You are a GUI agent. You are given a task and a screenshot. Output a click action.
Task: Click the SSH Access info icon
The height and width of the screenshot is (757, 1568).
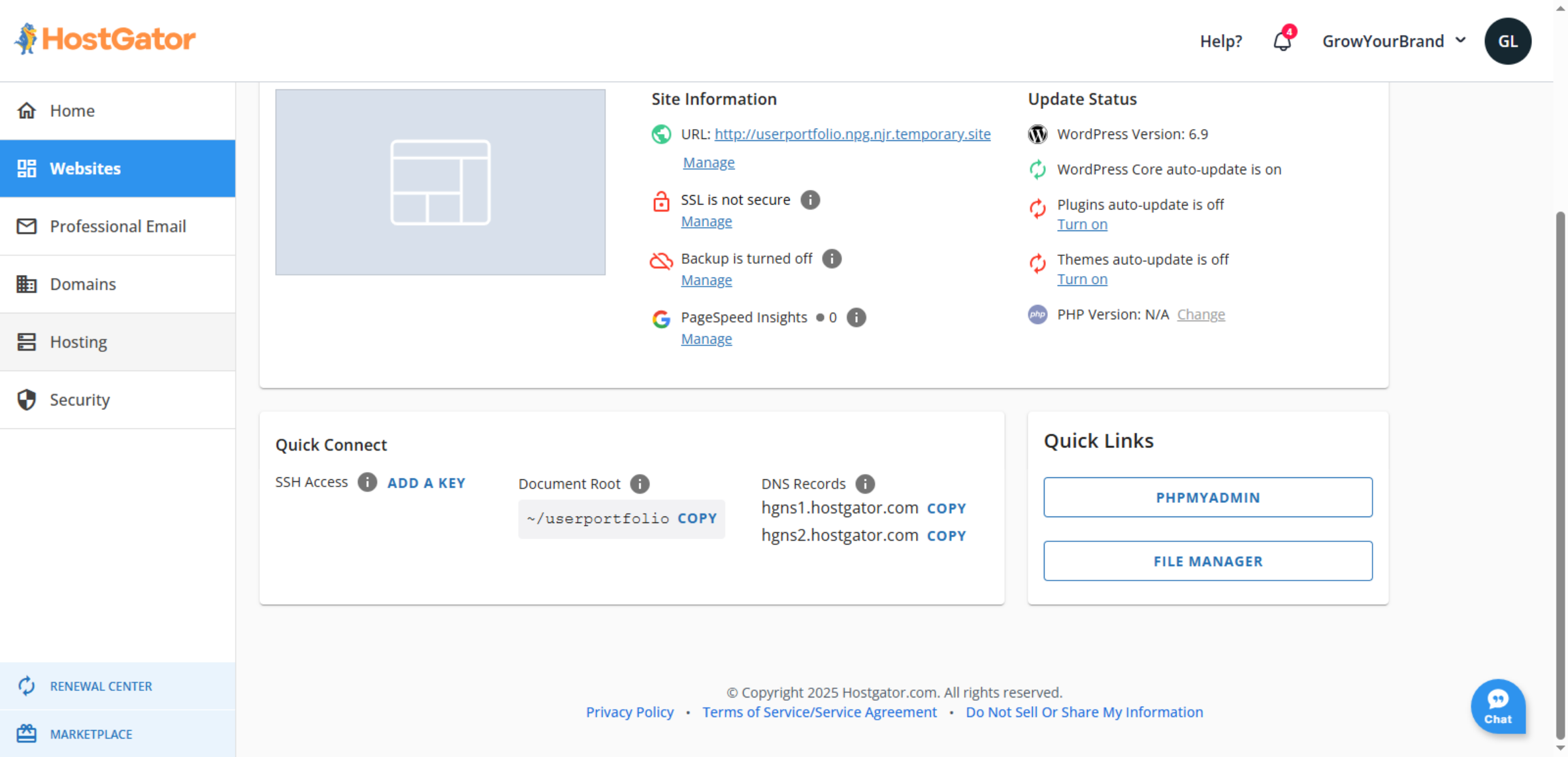pos(367,482)
